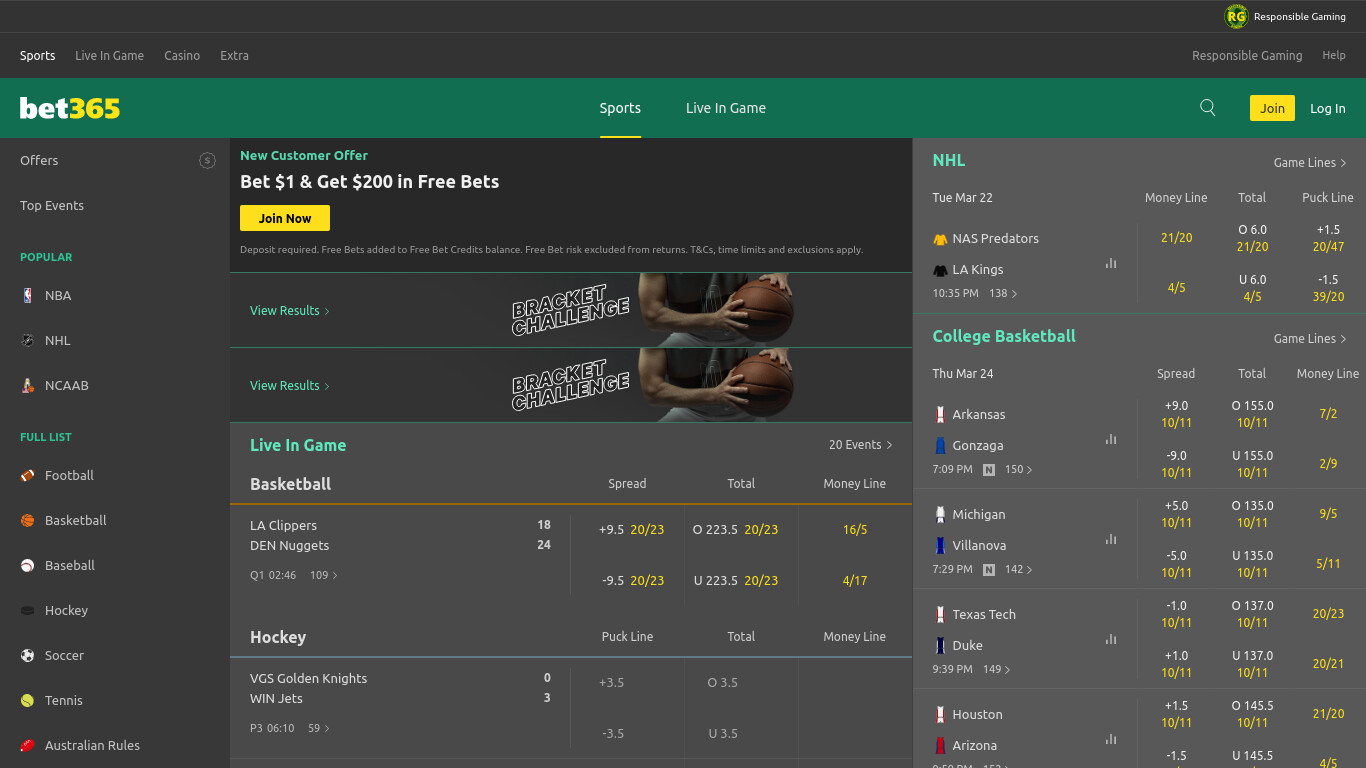This screenshot has width=1366, height=768.
Task: Click the bet365 logo
Action: coord(70,108)
